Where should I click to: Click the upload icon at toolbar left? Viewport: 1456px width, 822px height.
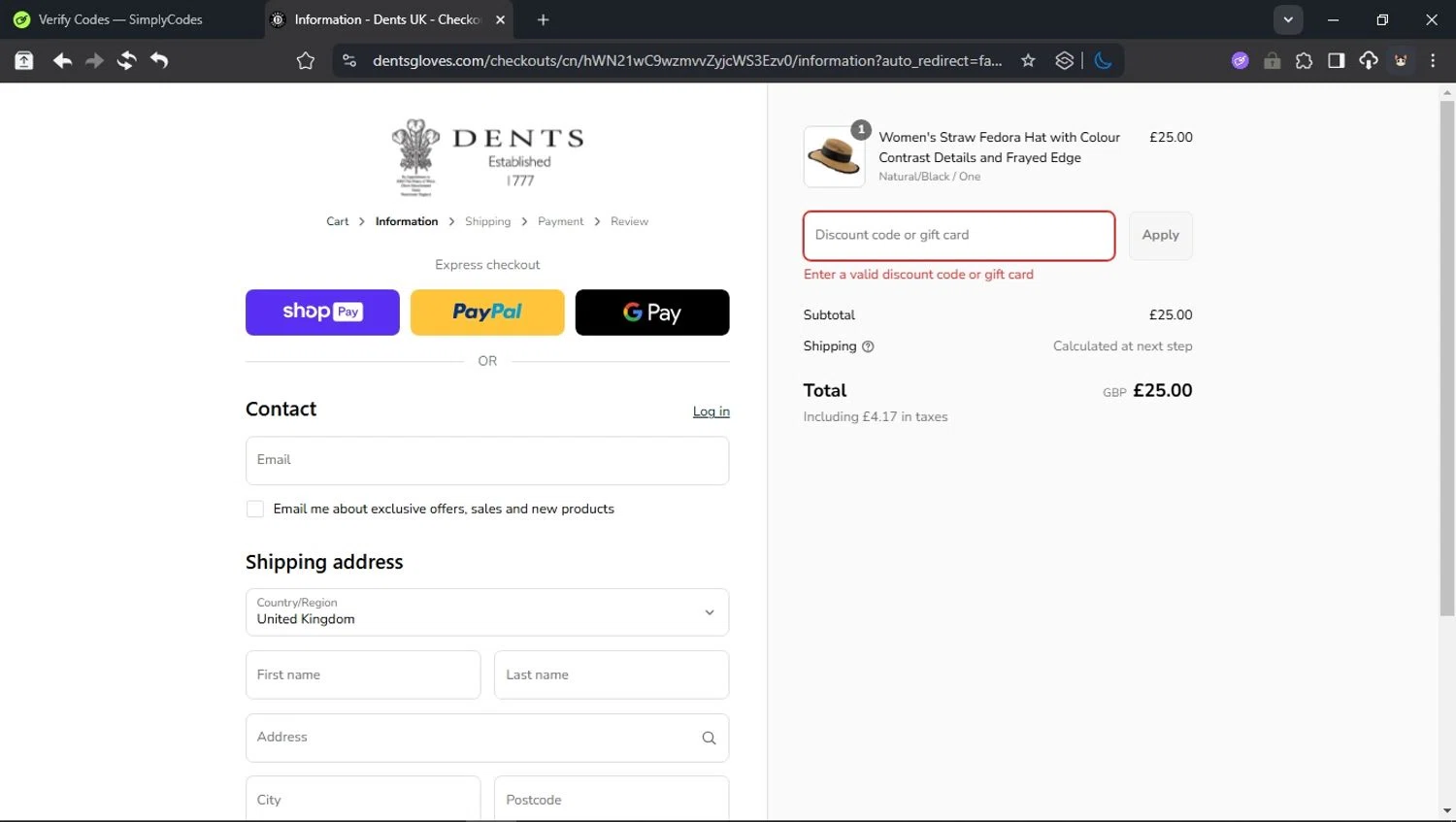tap(24, 60)
